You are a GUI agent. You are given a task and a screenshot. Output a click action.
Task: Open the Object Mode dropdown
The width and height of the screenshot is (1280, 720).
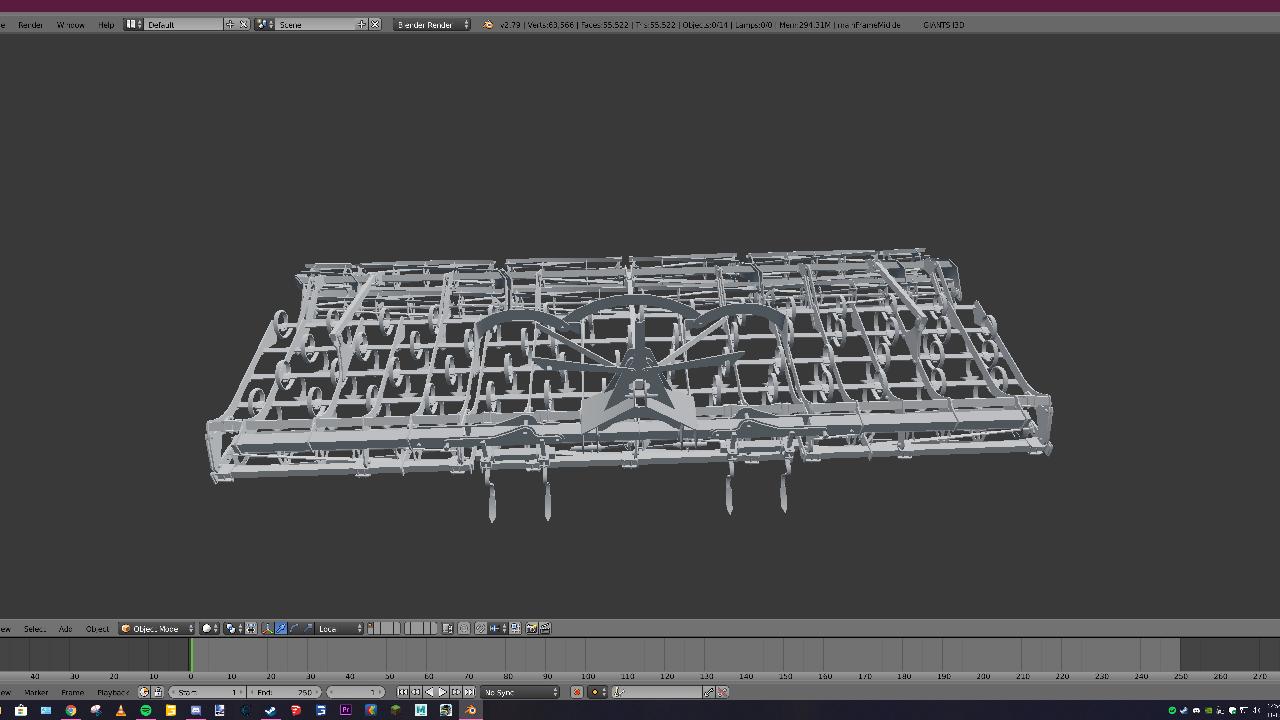point(157,628)
